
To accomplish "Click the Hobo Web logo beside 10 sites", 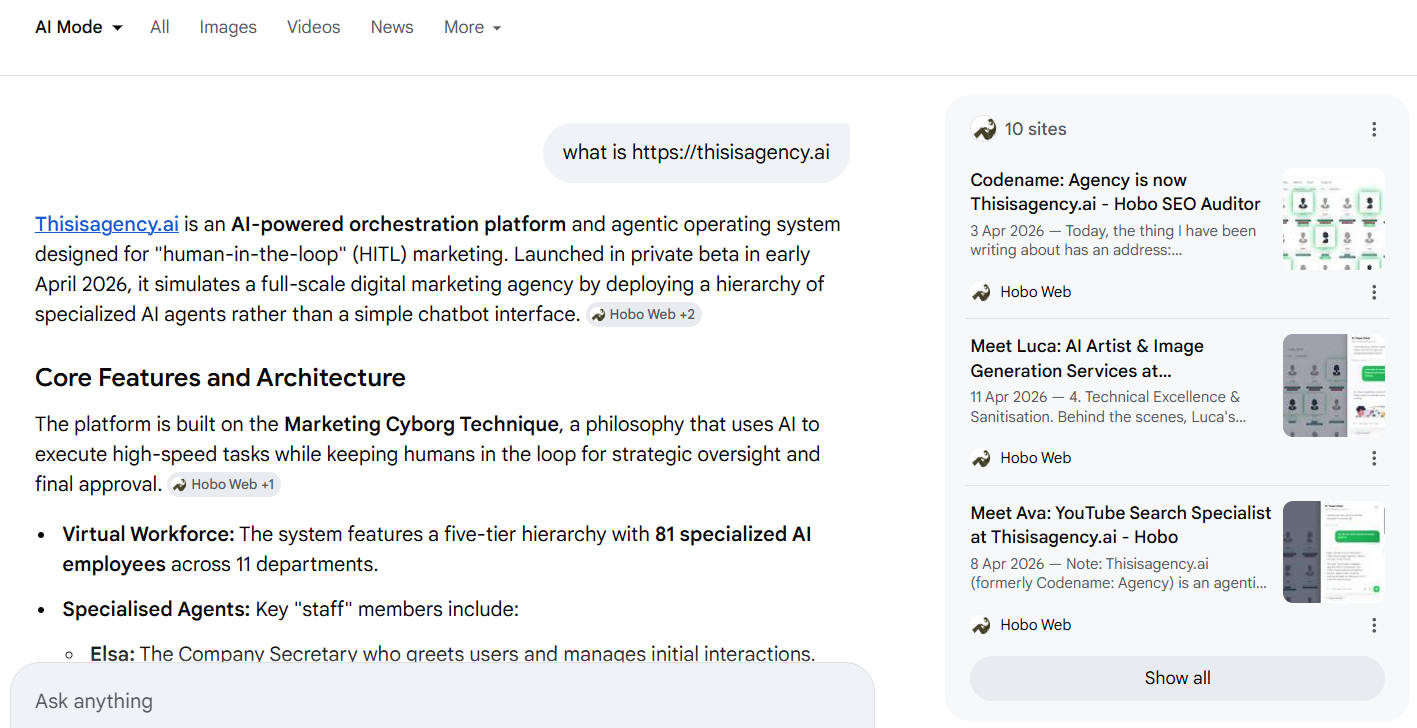I will [984, 129].
